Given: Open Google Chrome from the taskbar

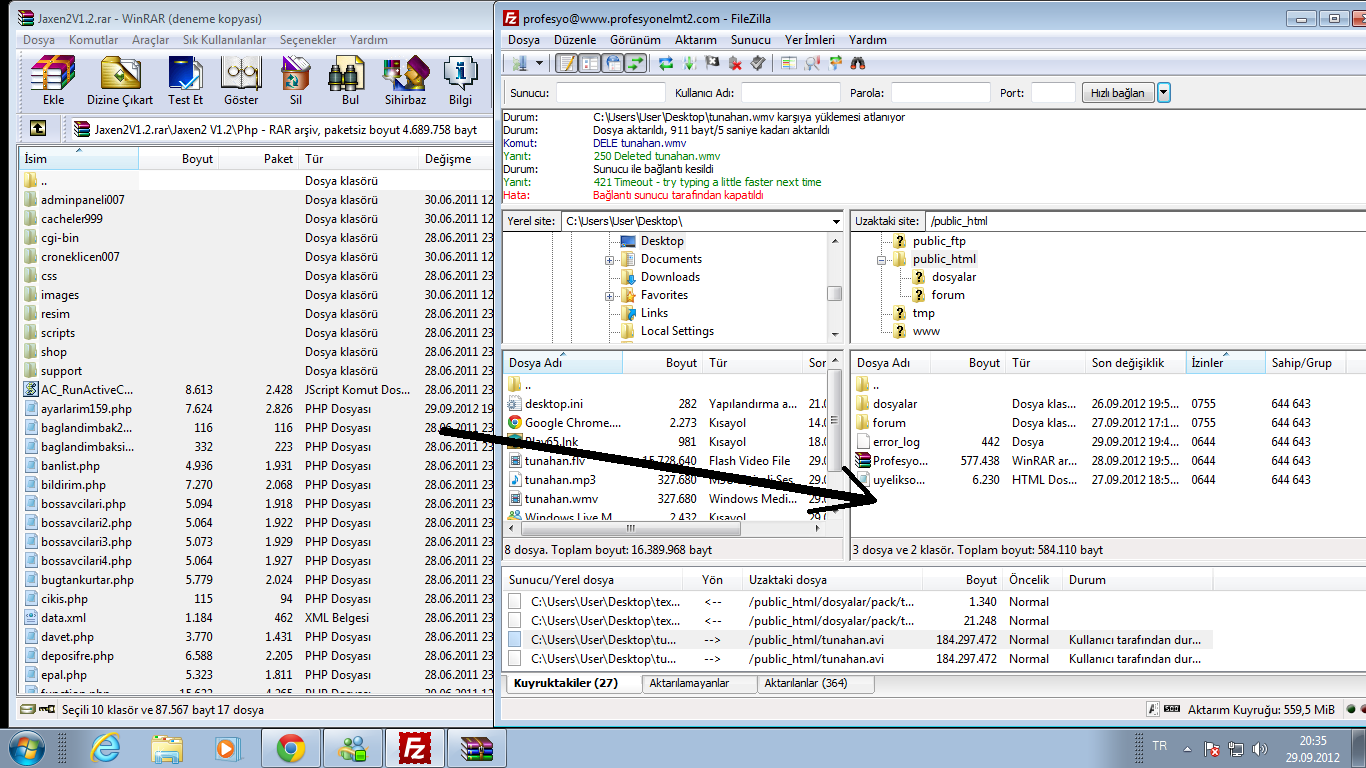Looking at the screenshot, I should (x=291, y=747).
